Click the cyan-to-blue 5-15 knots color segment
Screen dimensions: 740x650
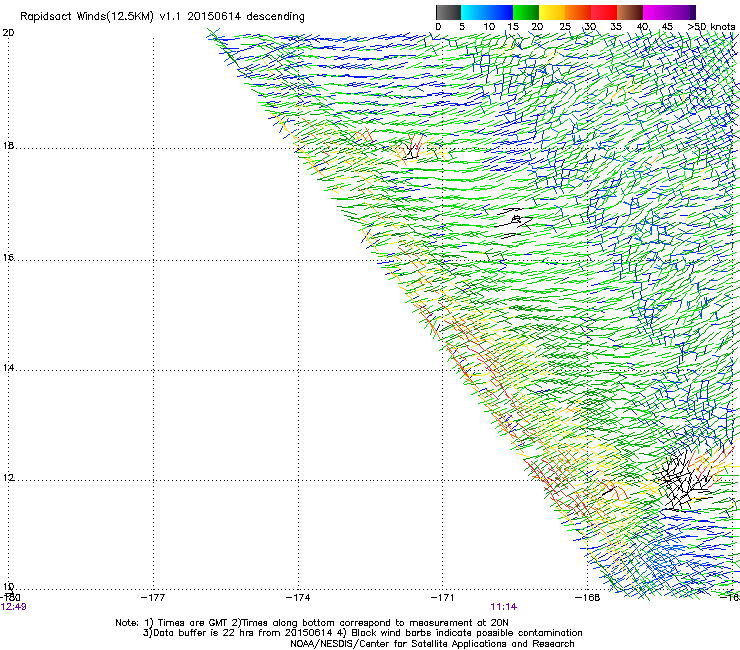tap(487, 12)
